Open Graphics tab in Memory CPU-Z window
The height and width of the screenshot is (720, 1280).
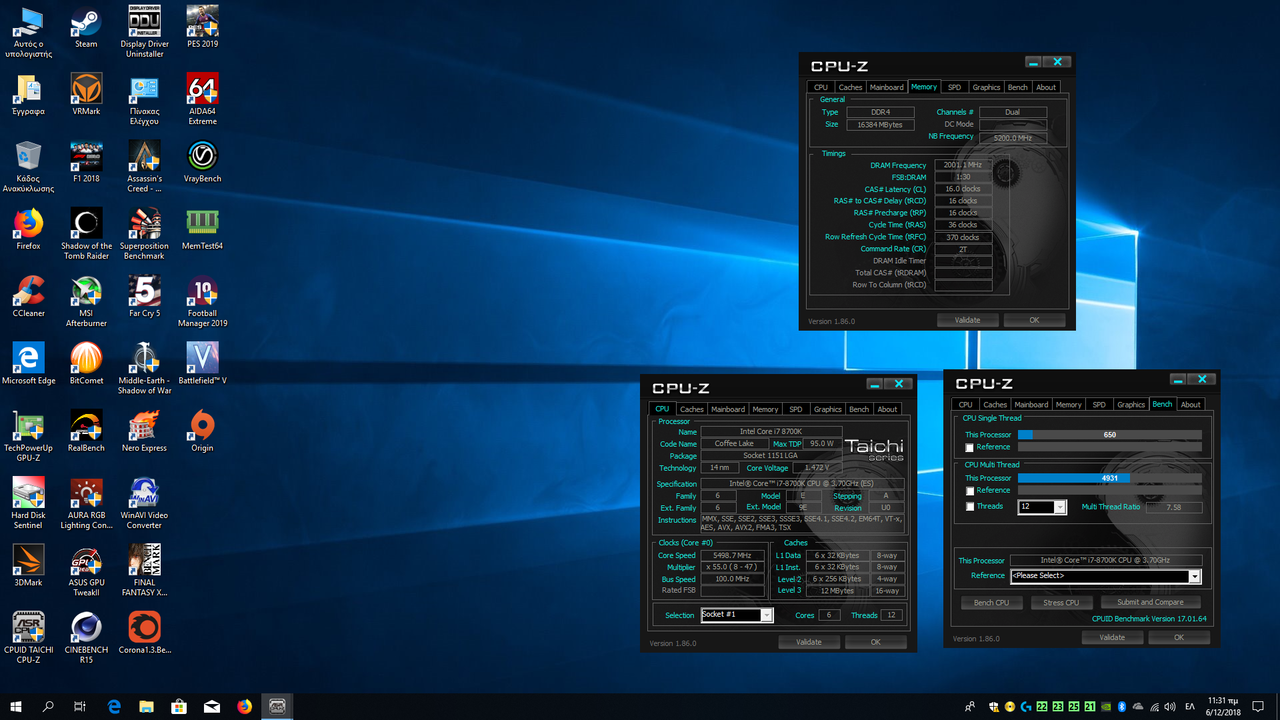[x=986, y=87]
